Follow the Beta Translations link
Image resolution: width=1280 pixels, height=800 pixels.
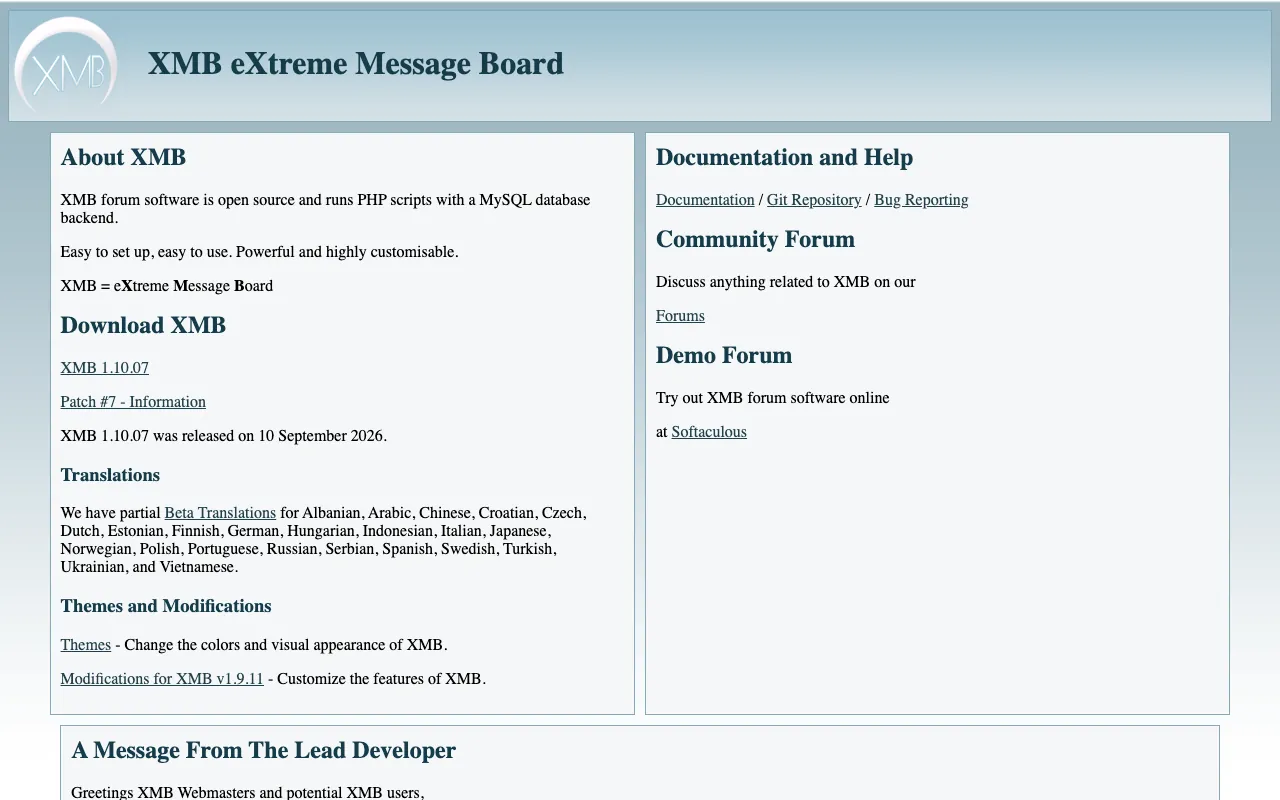coord(220,513)
